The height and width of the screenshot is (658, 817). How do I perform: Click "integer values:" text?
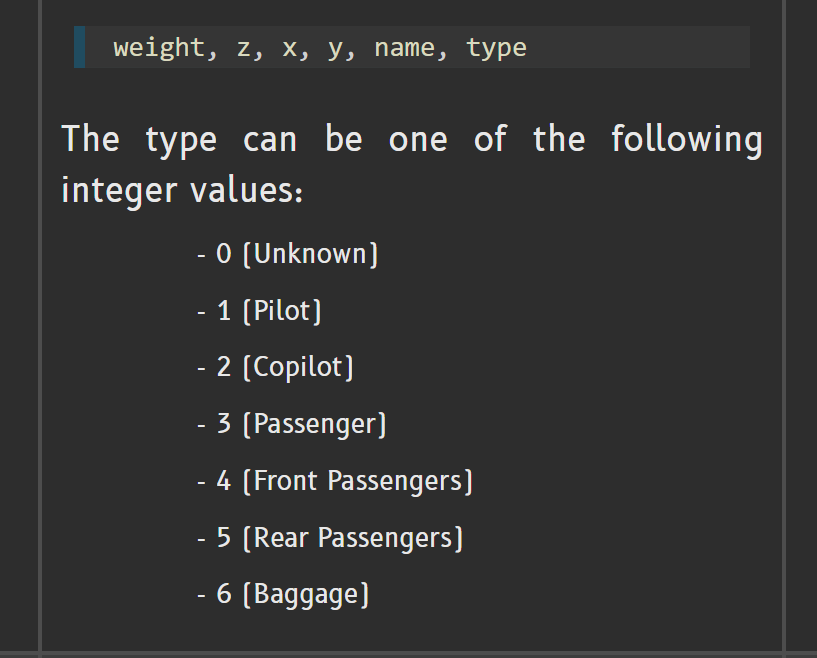point(182,190)
